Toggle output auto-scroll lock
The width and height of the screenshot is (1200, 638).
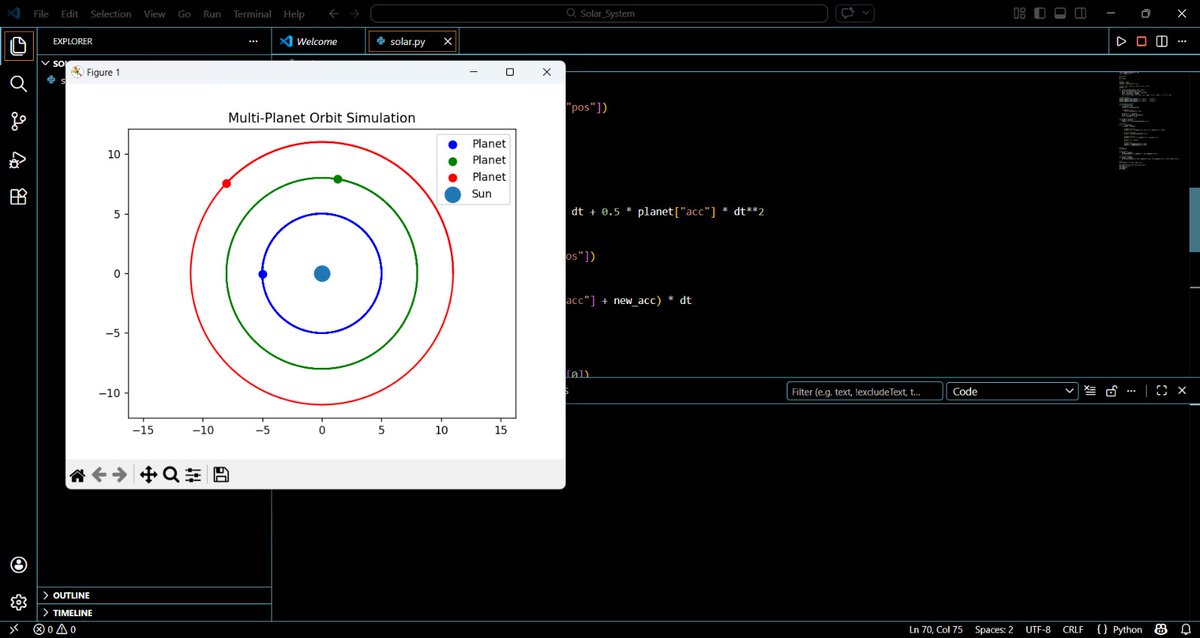1111,391
